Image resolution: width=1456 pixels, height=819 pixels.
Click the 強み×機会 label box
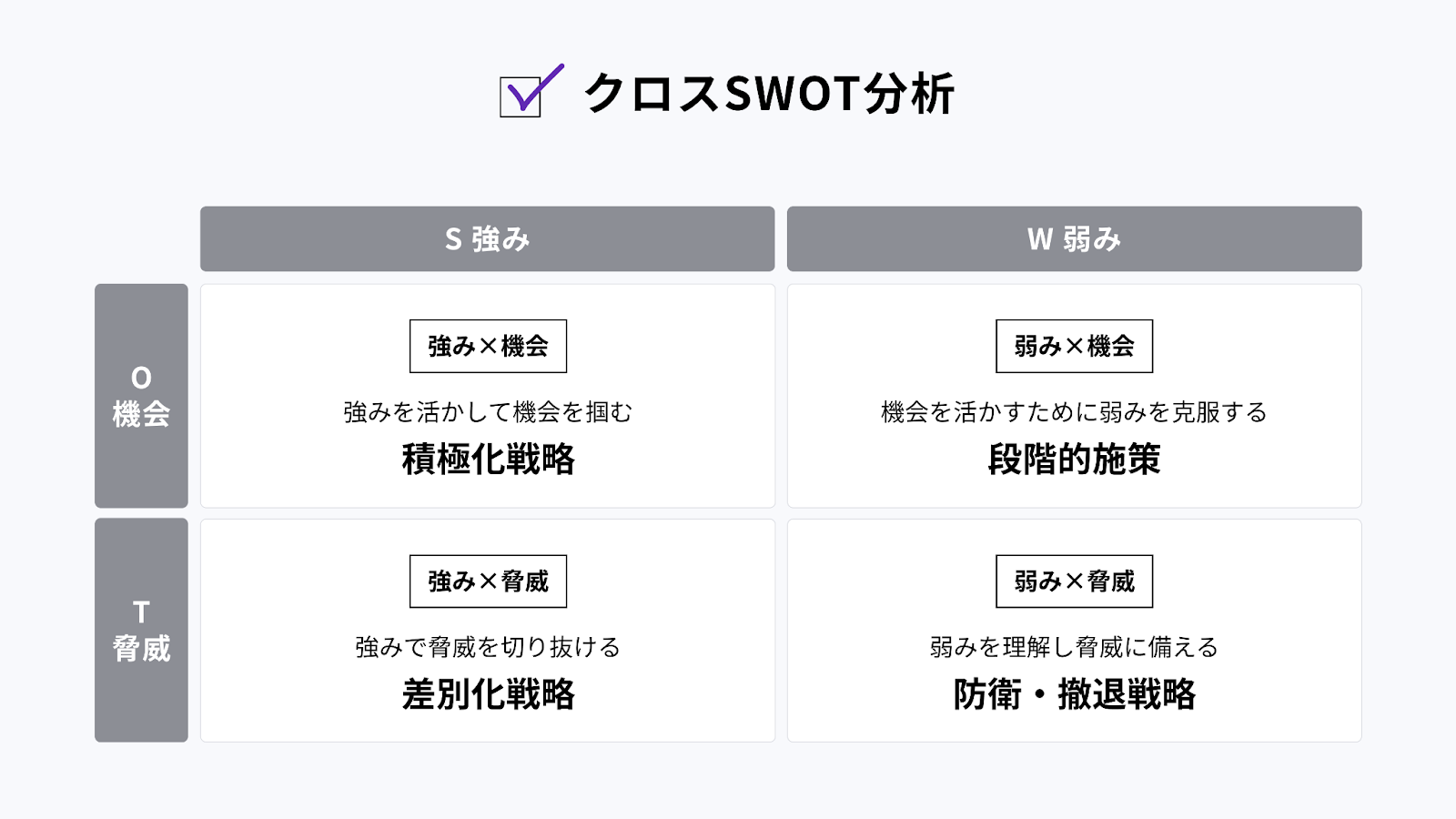pyautogui.click(x=488, y=346)
